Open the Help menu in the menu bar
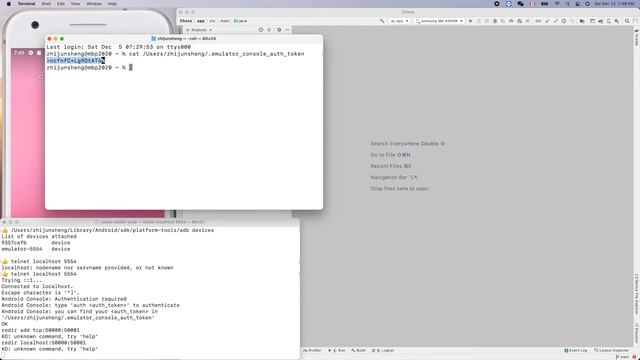 (112, 4)
